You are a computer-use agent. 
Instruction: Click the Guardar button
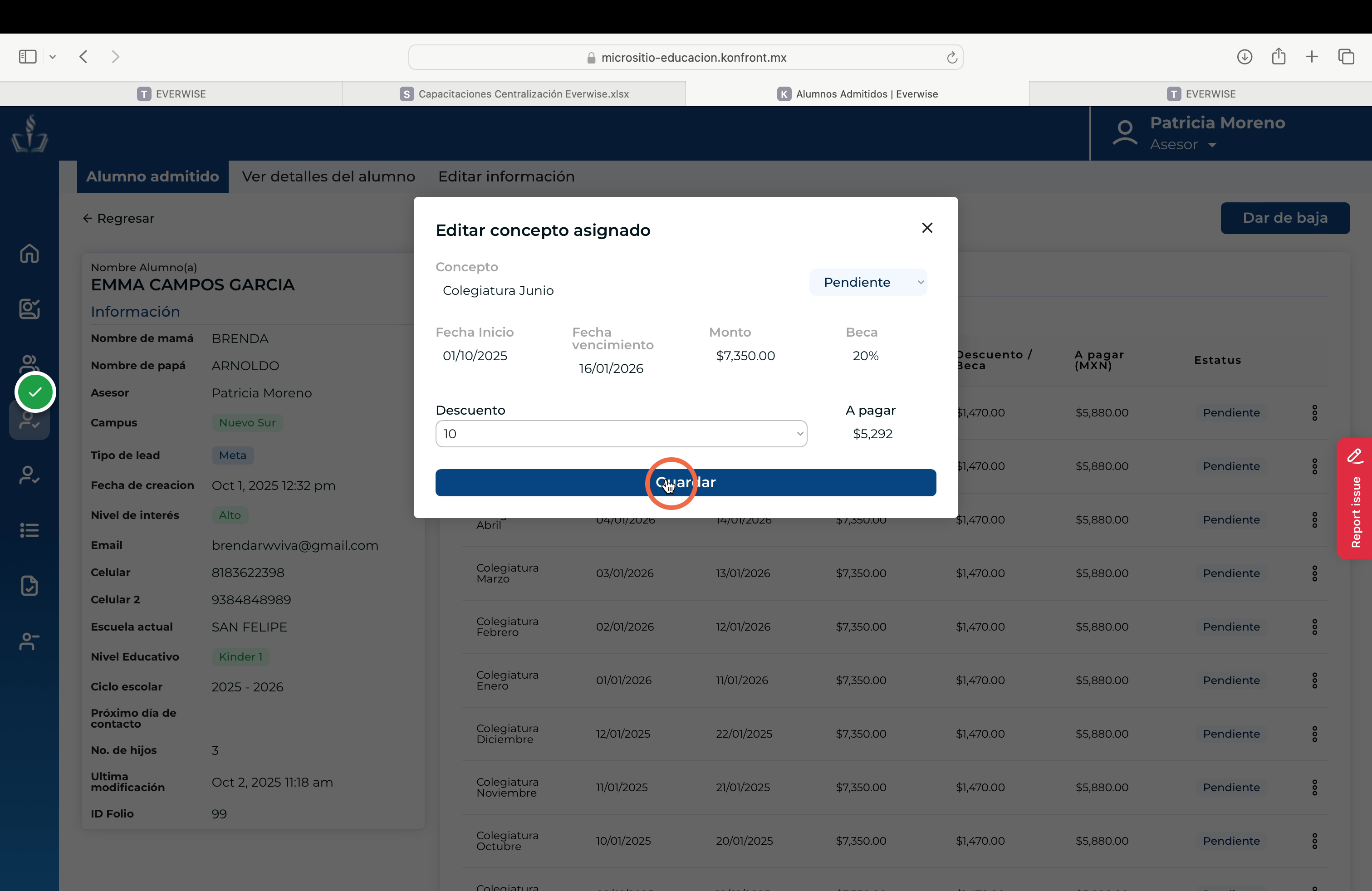pos(686,482)
